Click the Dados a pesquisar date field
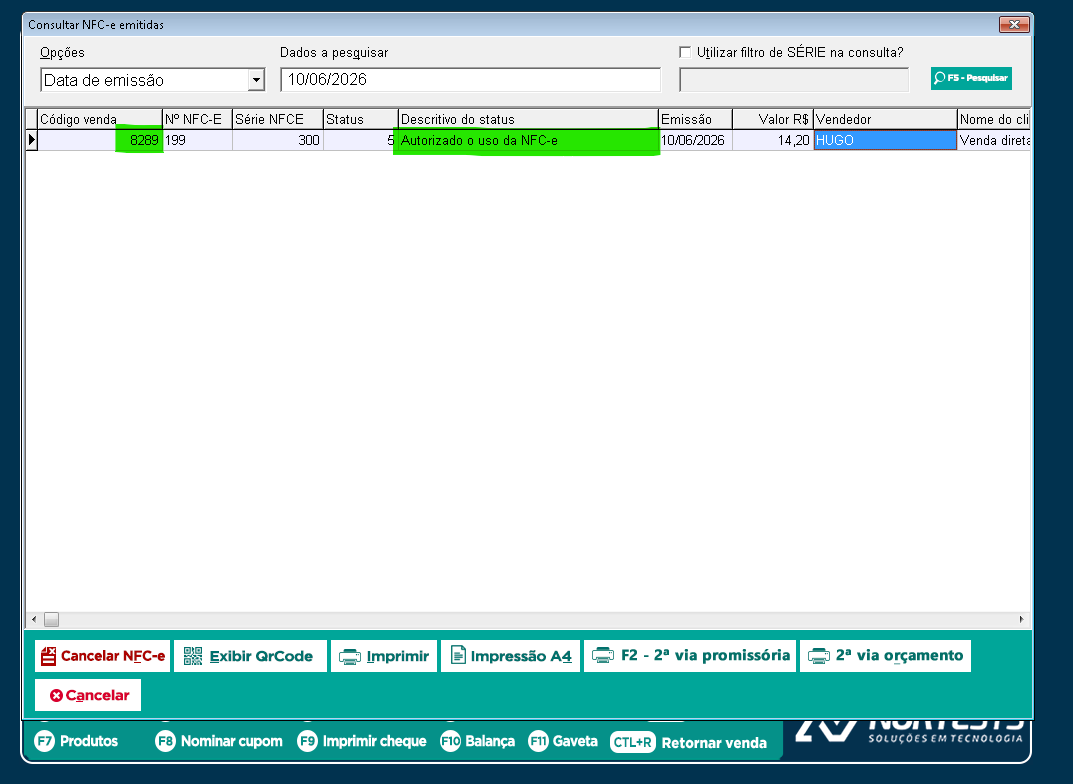The image size is (1073, 784). 471,79
